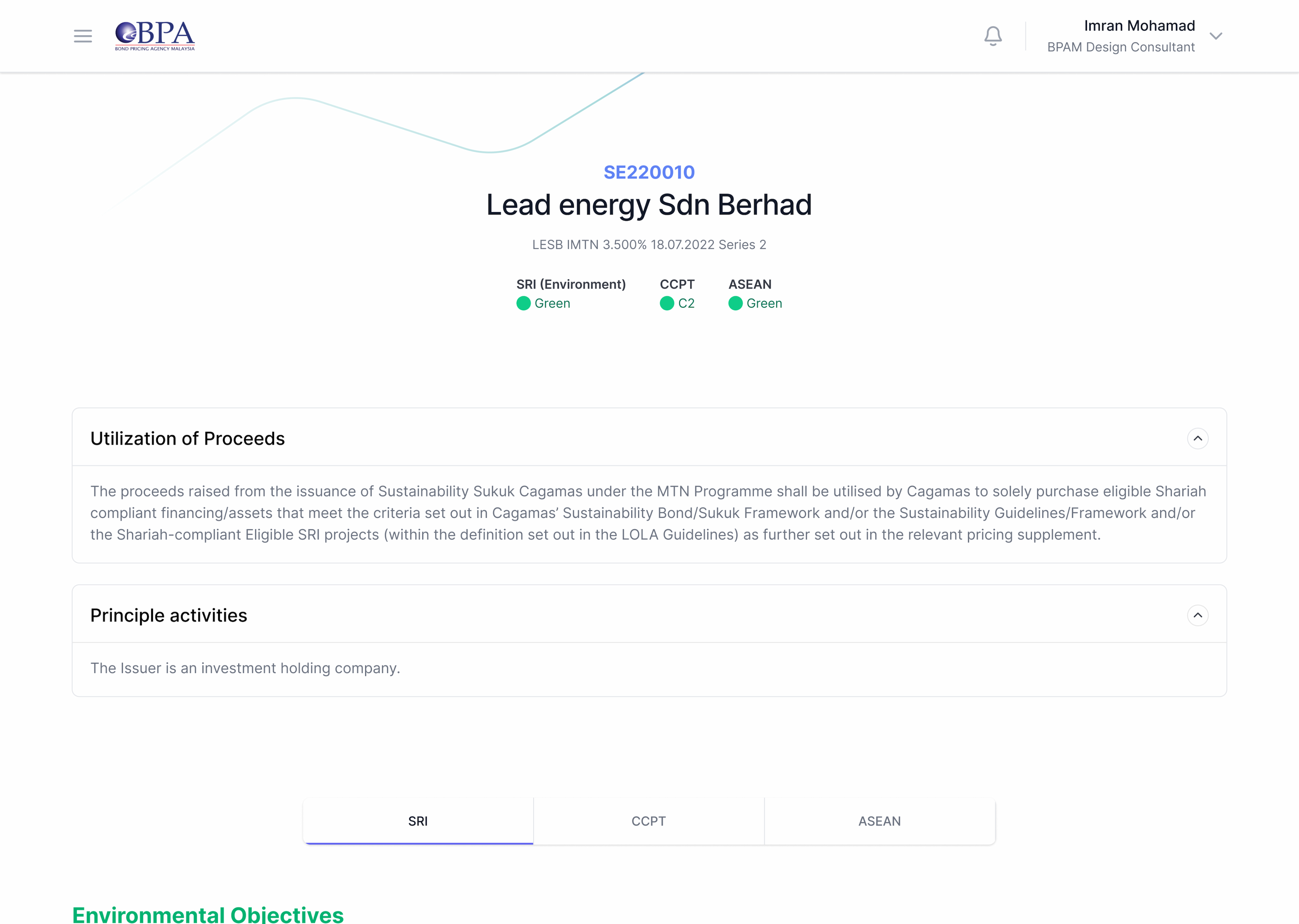Screen dimensions: 1299x924
Task: Click the Utilization of Proceeds title
Action: point(187,439)
